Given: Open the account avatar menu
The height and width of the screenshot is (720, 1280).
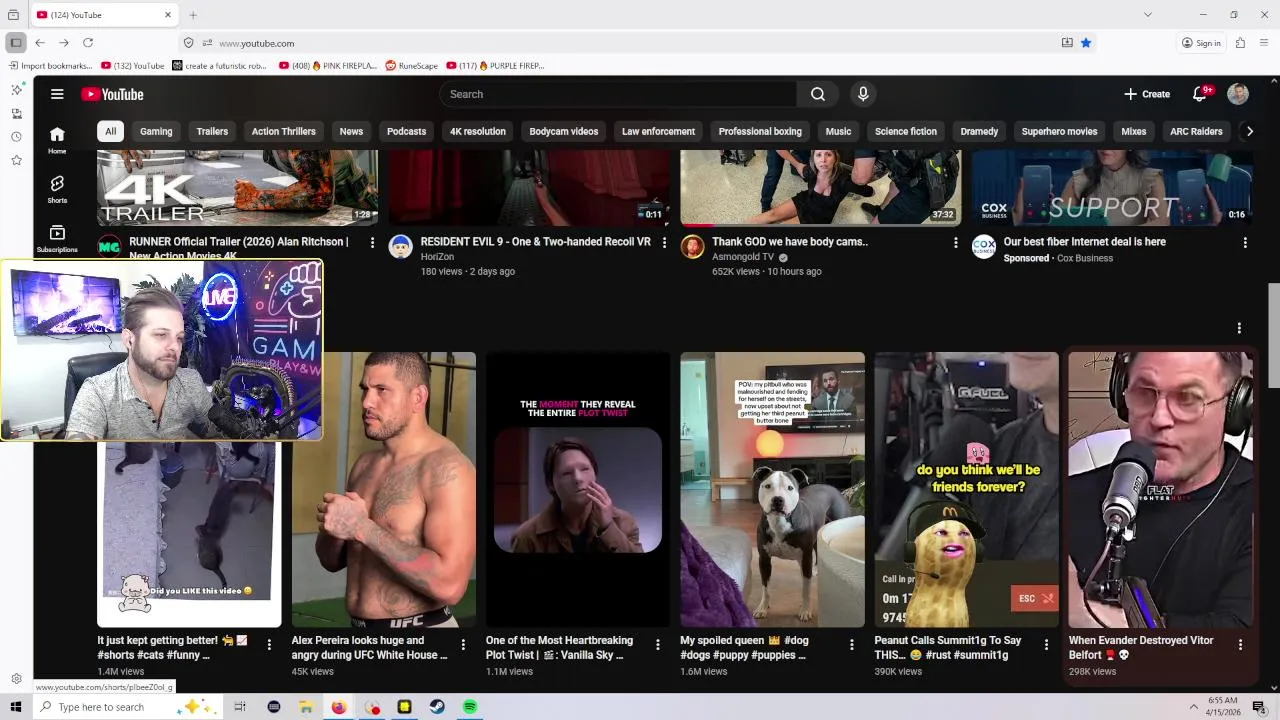Looking at the screenshot, I should [1238, 94].
